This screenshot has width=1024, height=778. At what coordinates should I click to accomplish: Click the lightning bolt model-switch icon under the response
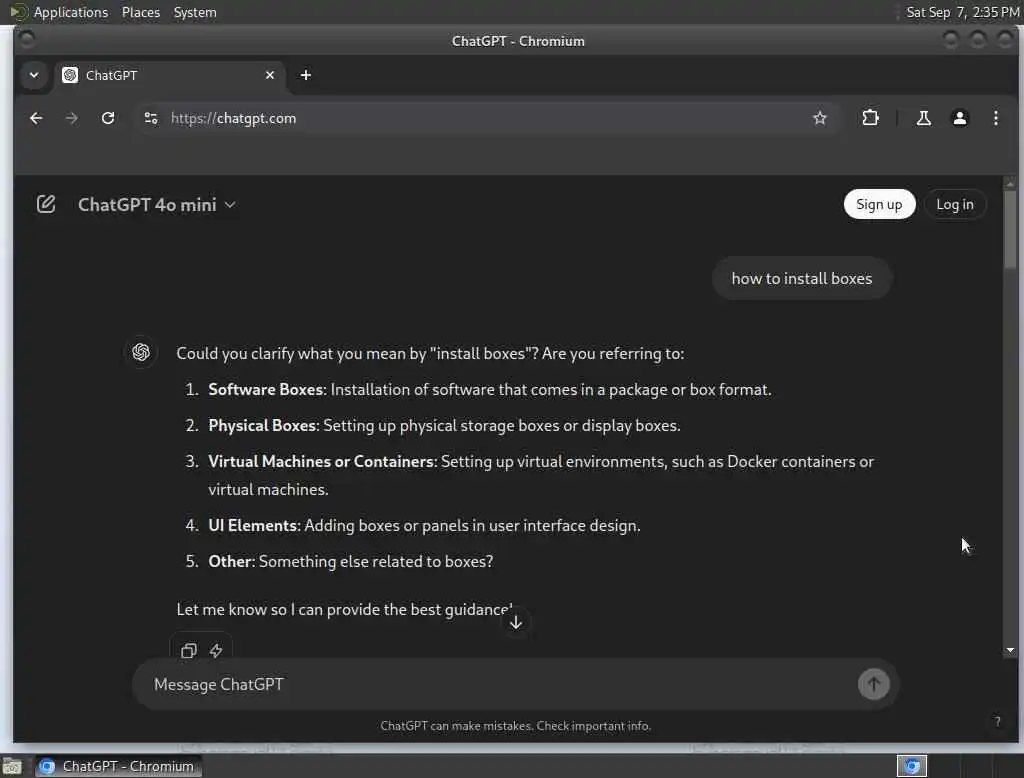pos(216,651)
